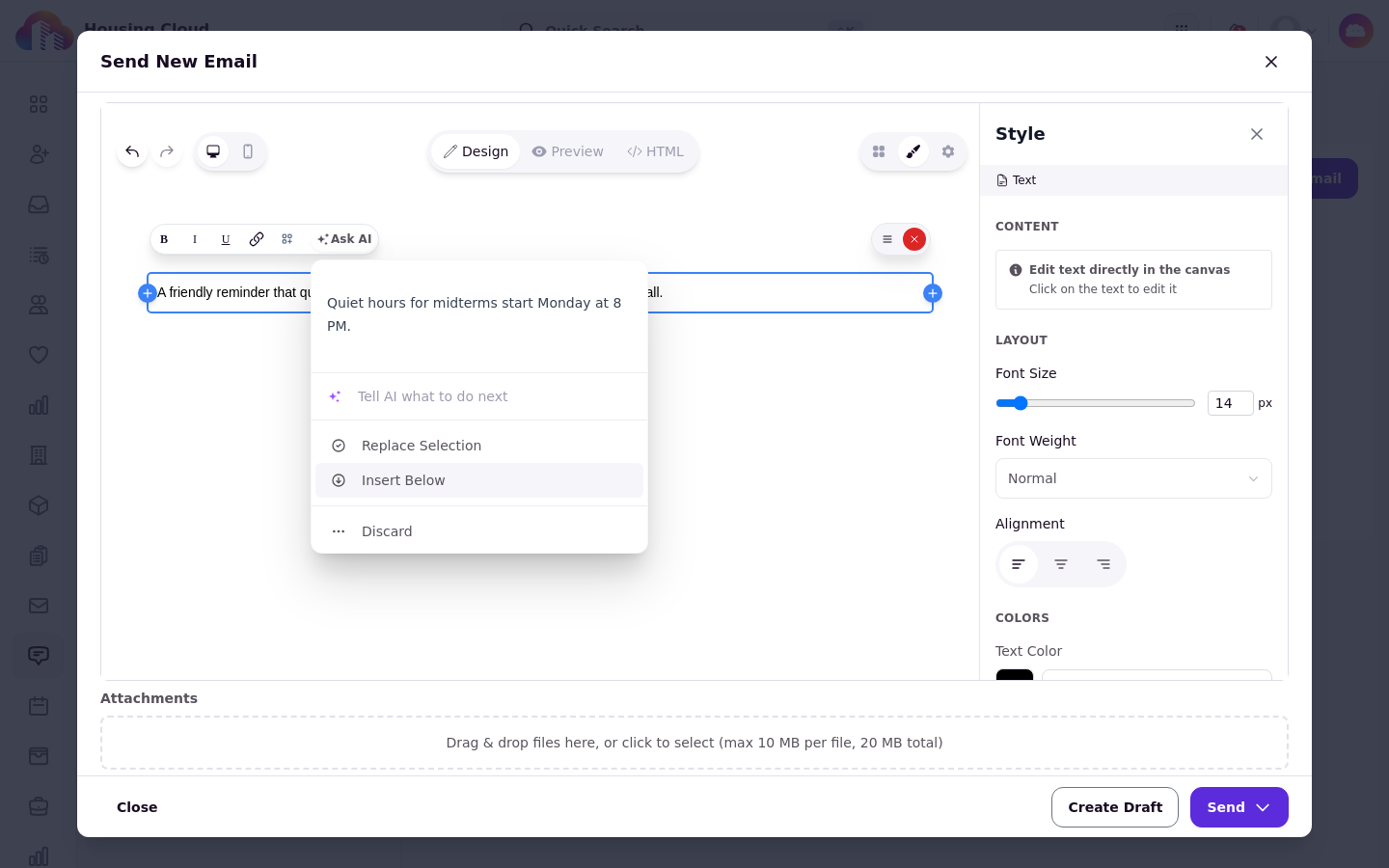The image size is (1389, 868).
Task: Click the font size number field
Action: (x=1230, y=403)
